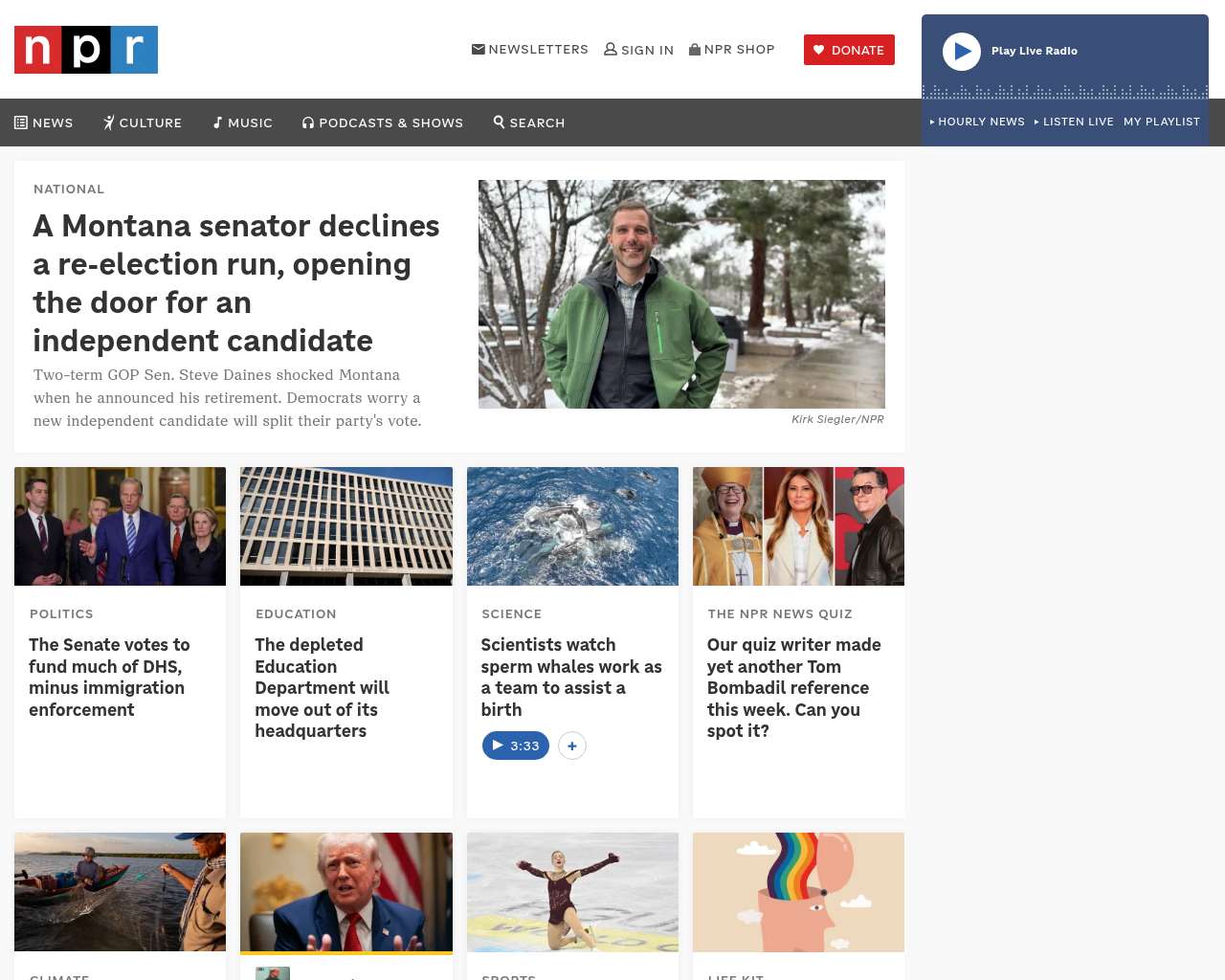Viewport: 1225px width, 980px height.
Task: Add sperm whales story to playlist
Action: tap(571, 746)
